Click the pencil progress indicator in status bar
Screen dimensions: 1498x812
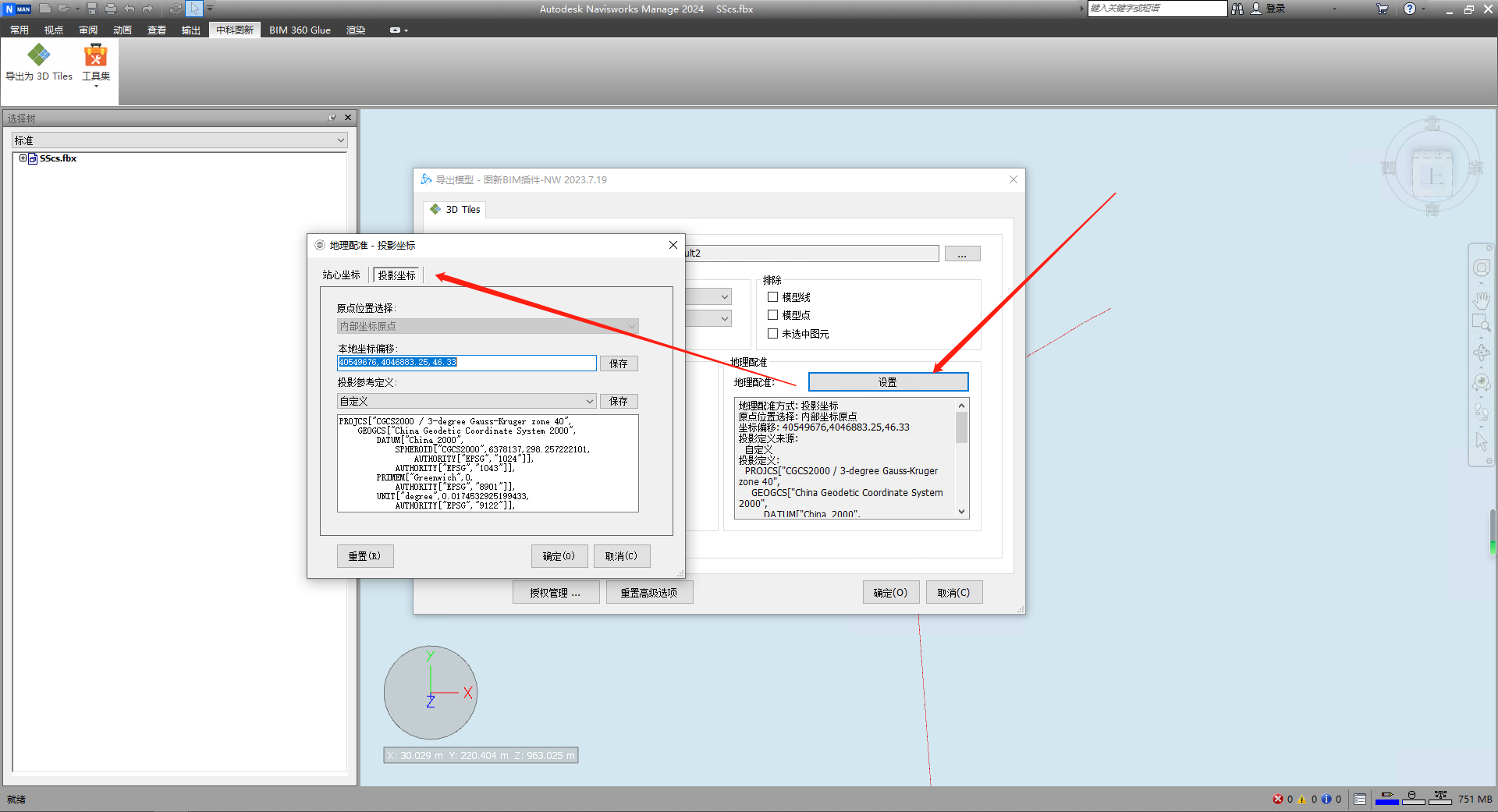[1386, 797]
